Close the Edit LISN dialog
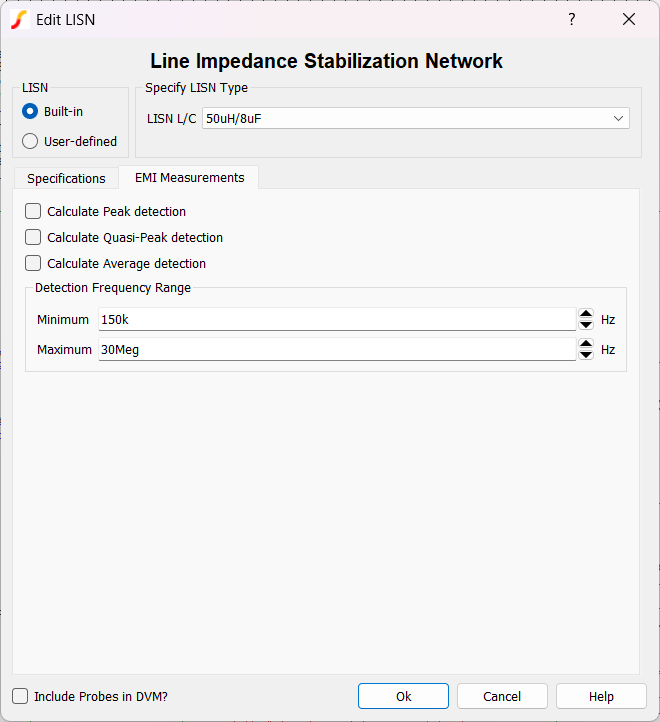 coord(629,19)
